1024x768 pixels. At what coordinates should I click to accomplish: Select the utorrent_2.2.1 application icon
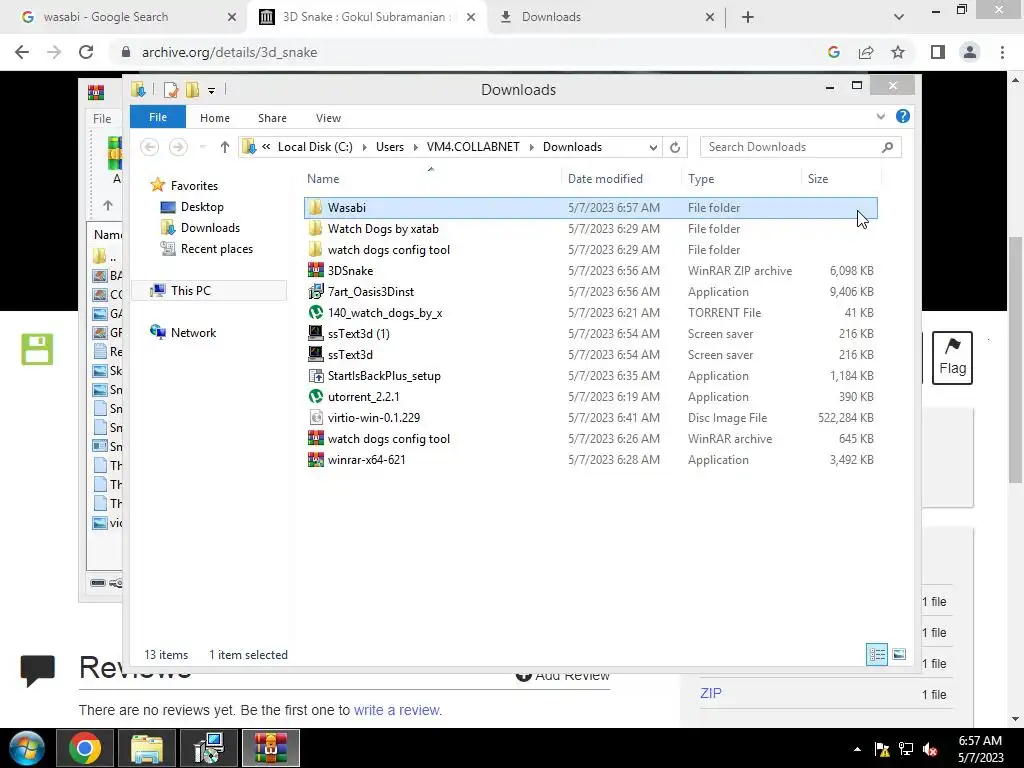315,396
